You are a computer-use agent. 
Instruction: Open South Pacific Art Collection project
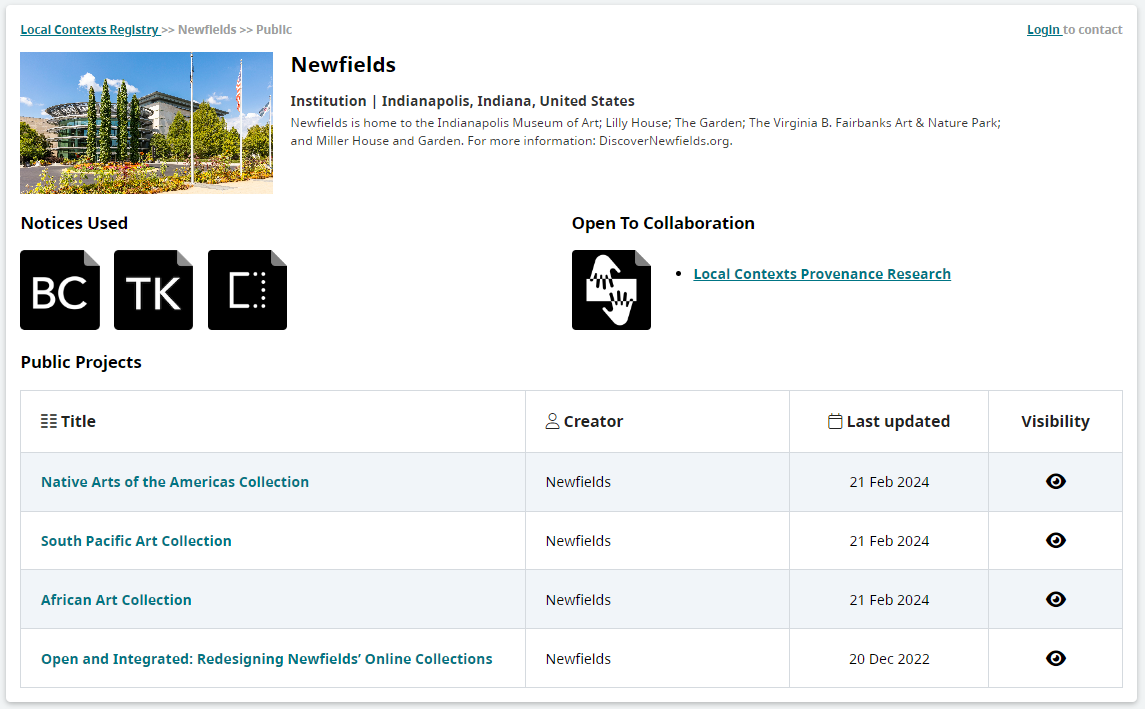pos(136,541)
